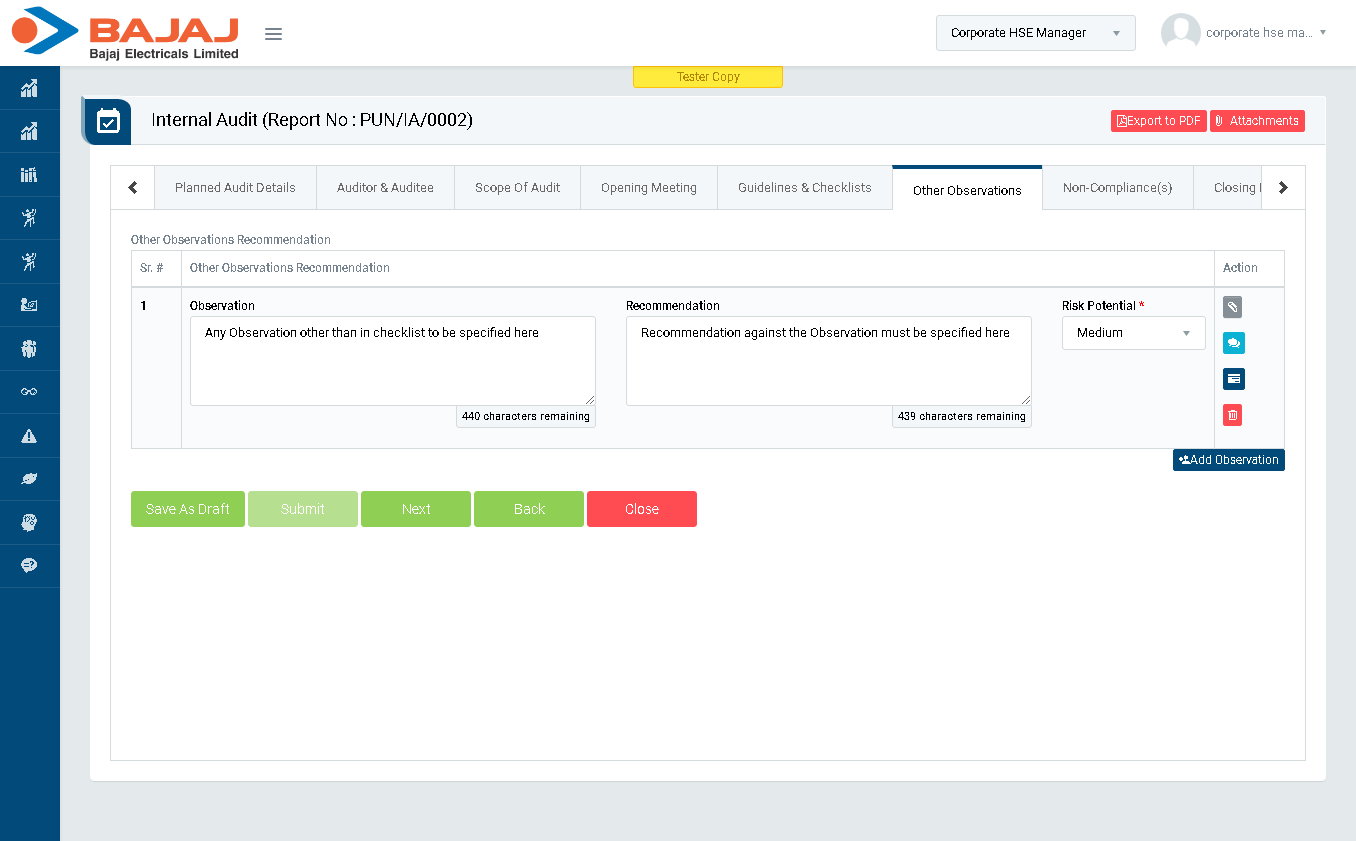Click the paperclip attachment icon in Action column
This screenshot has height=841, width=1356.
click(x=1232, y=307)
